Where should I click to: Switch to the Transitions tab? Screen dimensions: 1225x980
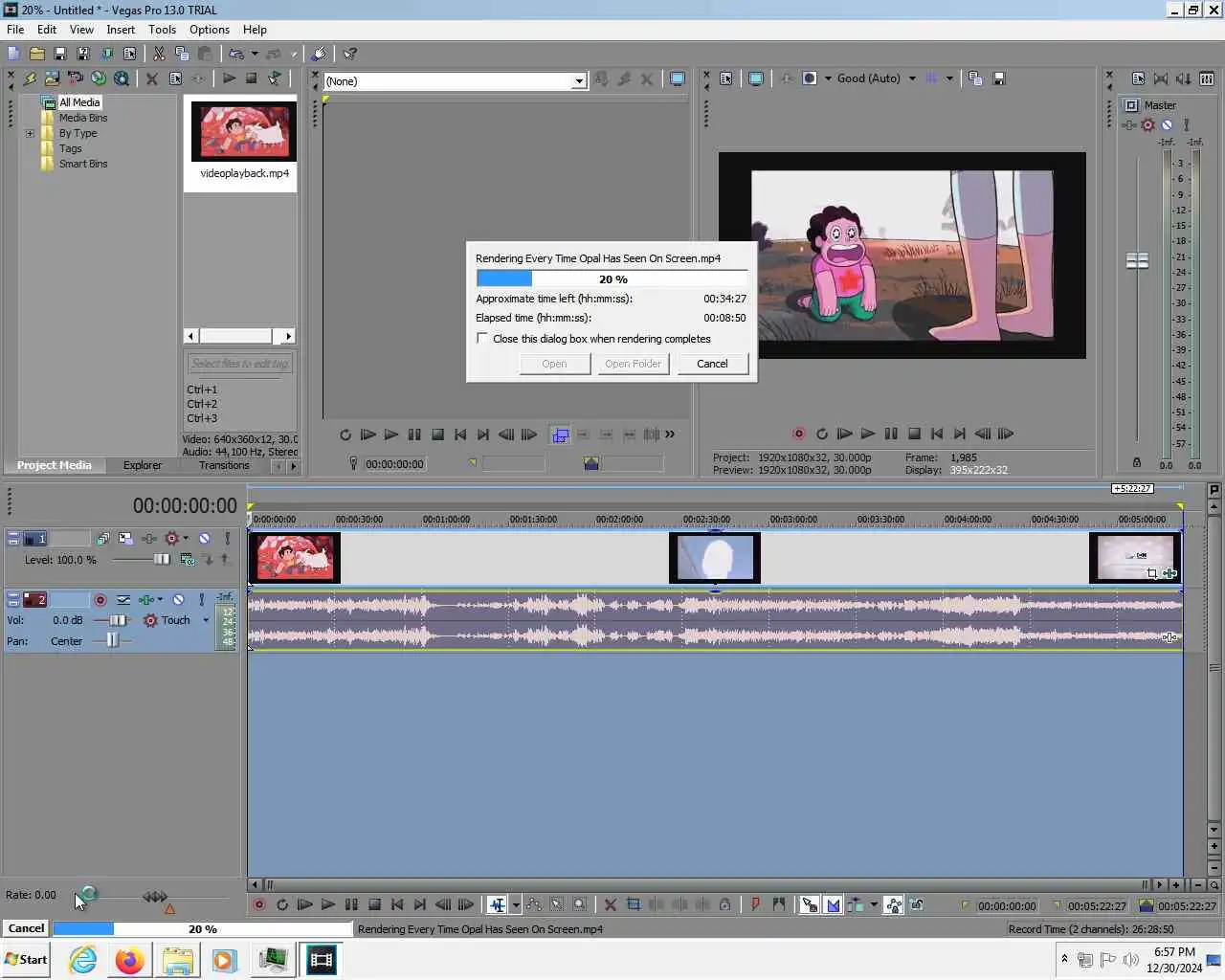[224, 465]
